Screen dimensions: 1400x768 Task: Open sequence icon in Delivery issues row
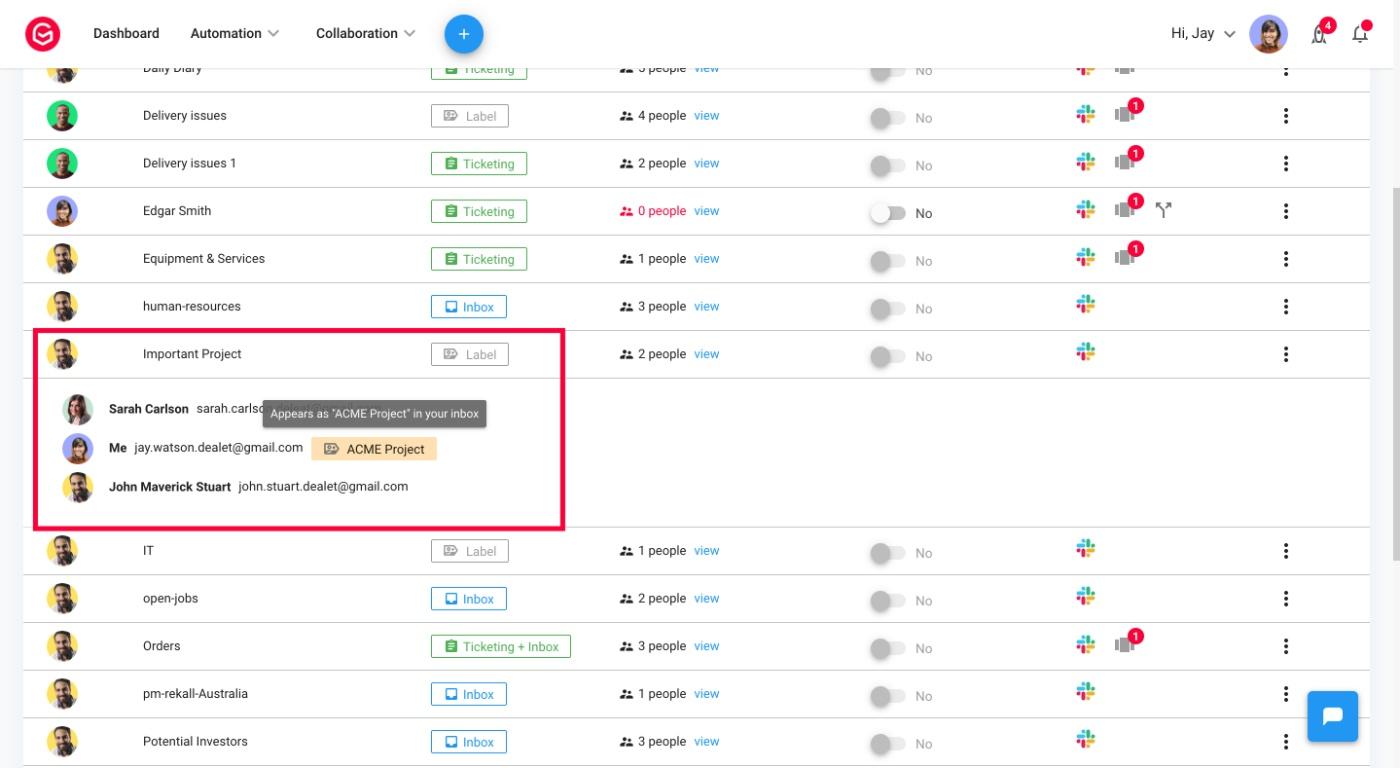tap(1127, 113)
